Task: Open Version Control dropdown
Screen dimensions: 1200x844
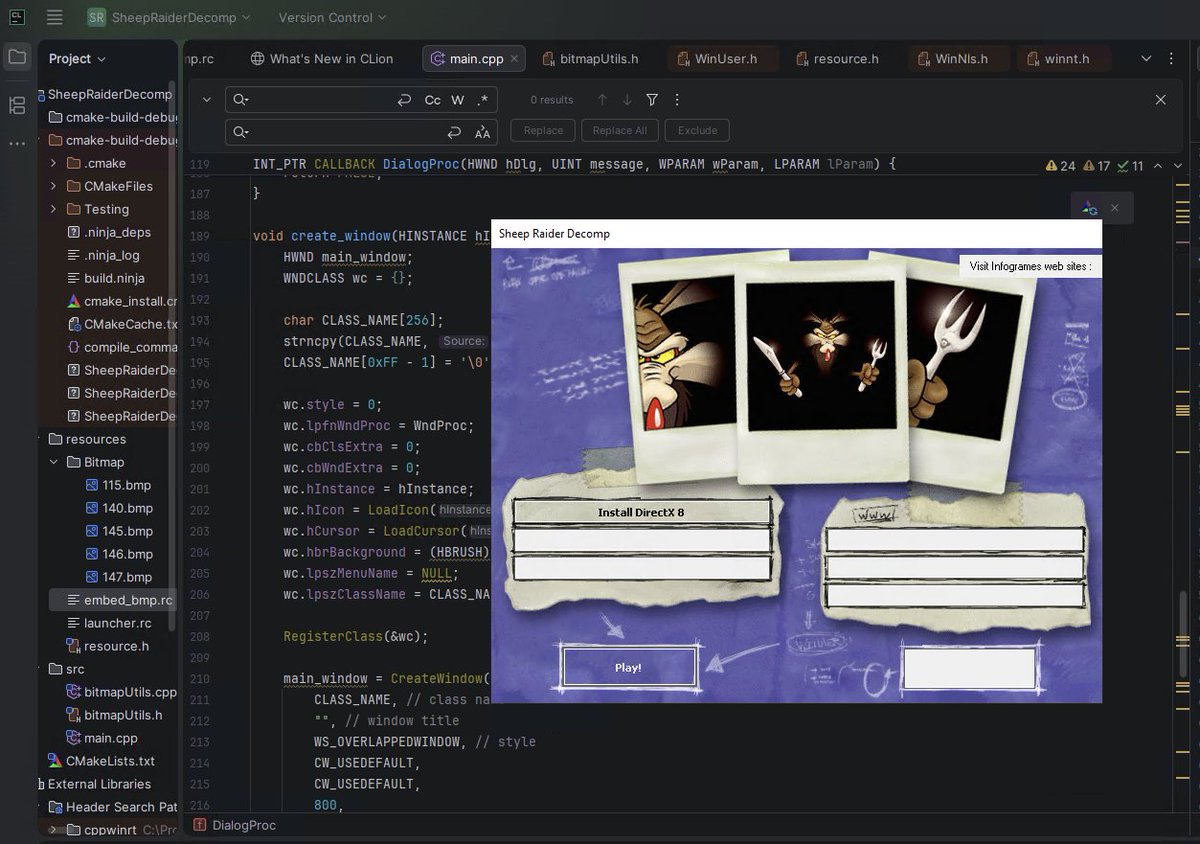Action: coord(330,17)
